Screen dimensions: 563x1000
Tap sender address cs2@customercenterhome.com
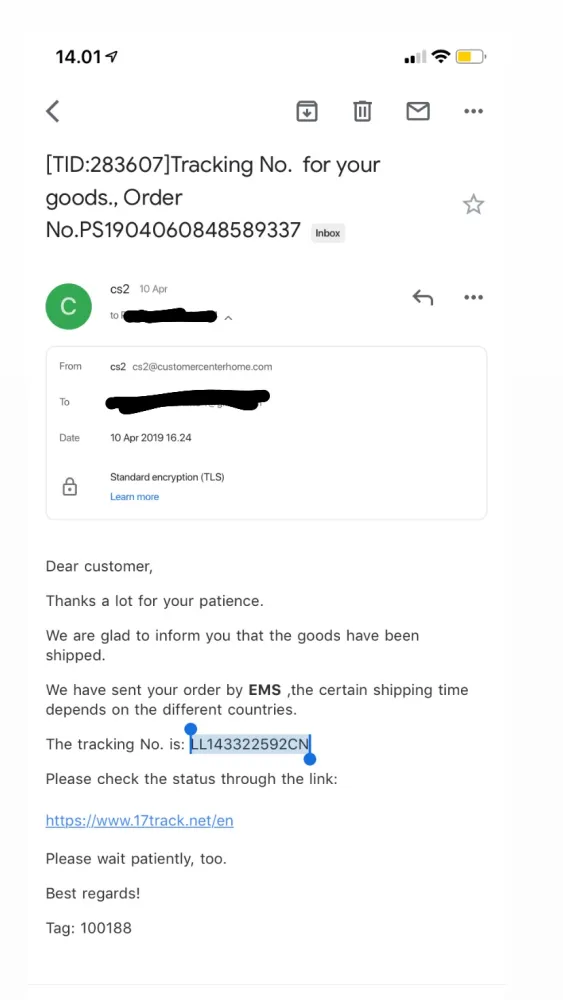pyautogui.click(x=202, y=367)
